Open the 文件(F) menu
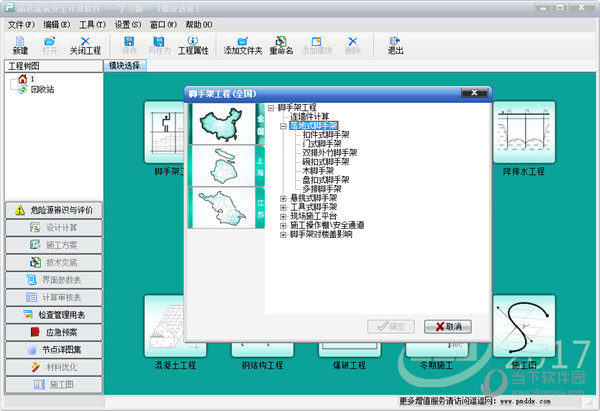Viewport: 600px width, 411px height. click(x=21, y=25)
